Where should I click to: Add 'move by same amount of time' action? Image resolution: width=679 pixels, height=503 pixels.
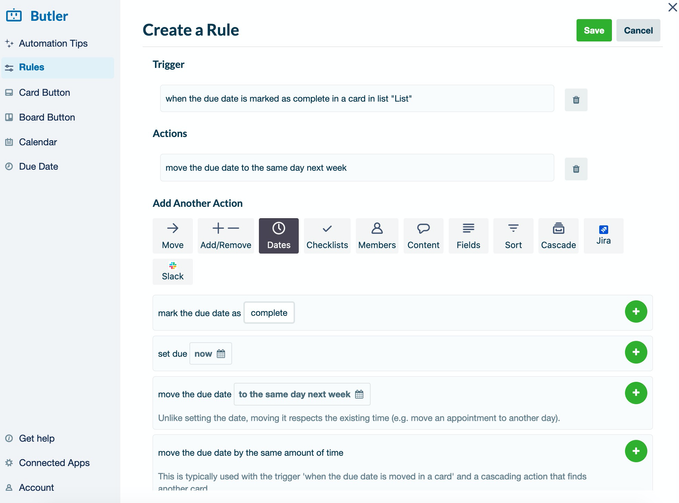pyautogui.click(x=636, y=451)
